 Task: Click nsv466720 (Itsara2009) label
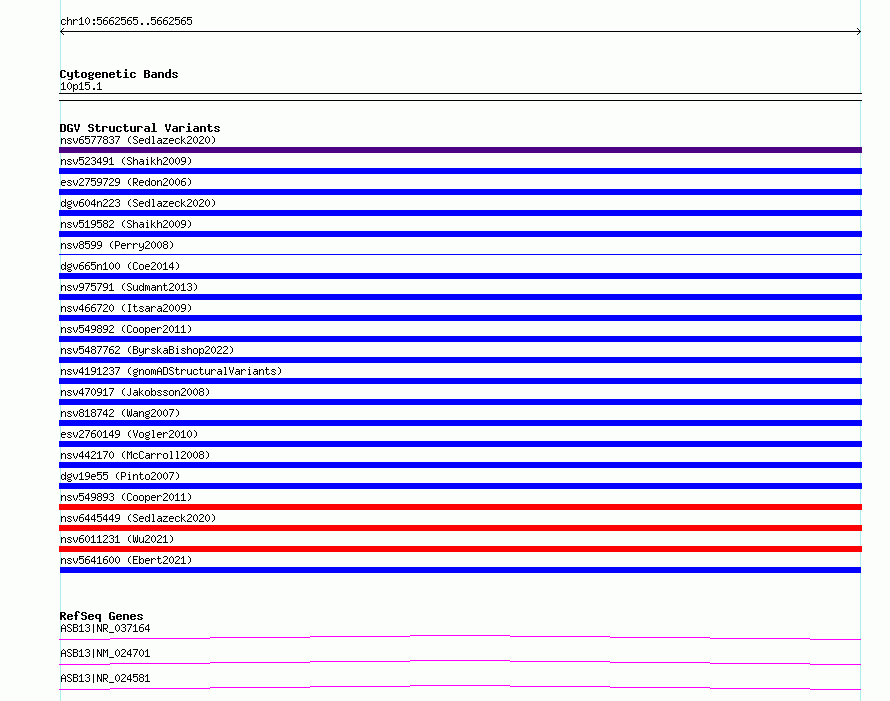[x=126, y=308]
